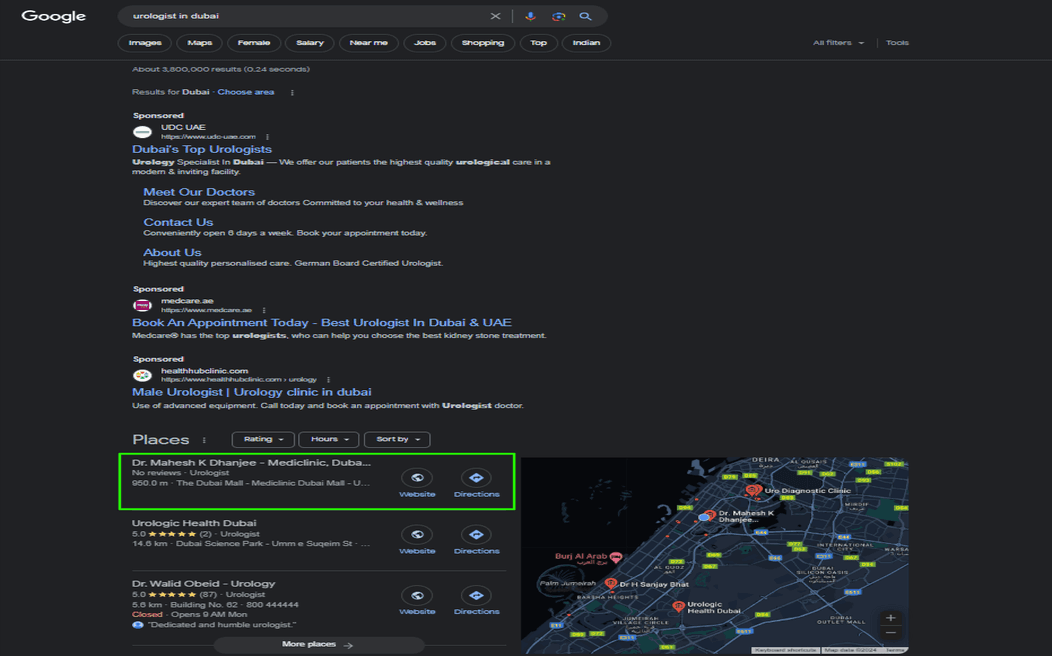Open the healthhubclinic ad options menu
This screenshot has width=1052, height=656.
pos(328,380)
